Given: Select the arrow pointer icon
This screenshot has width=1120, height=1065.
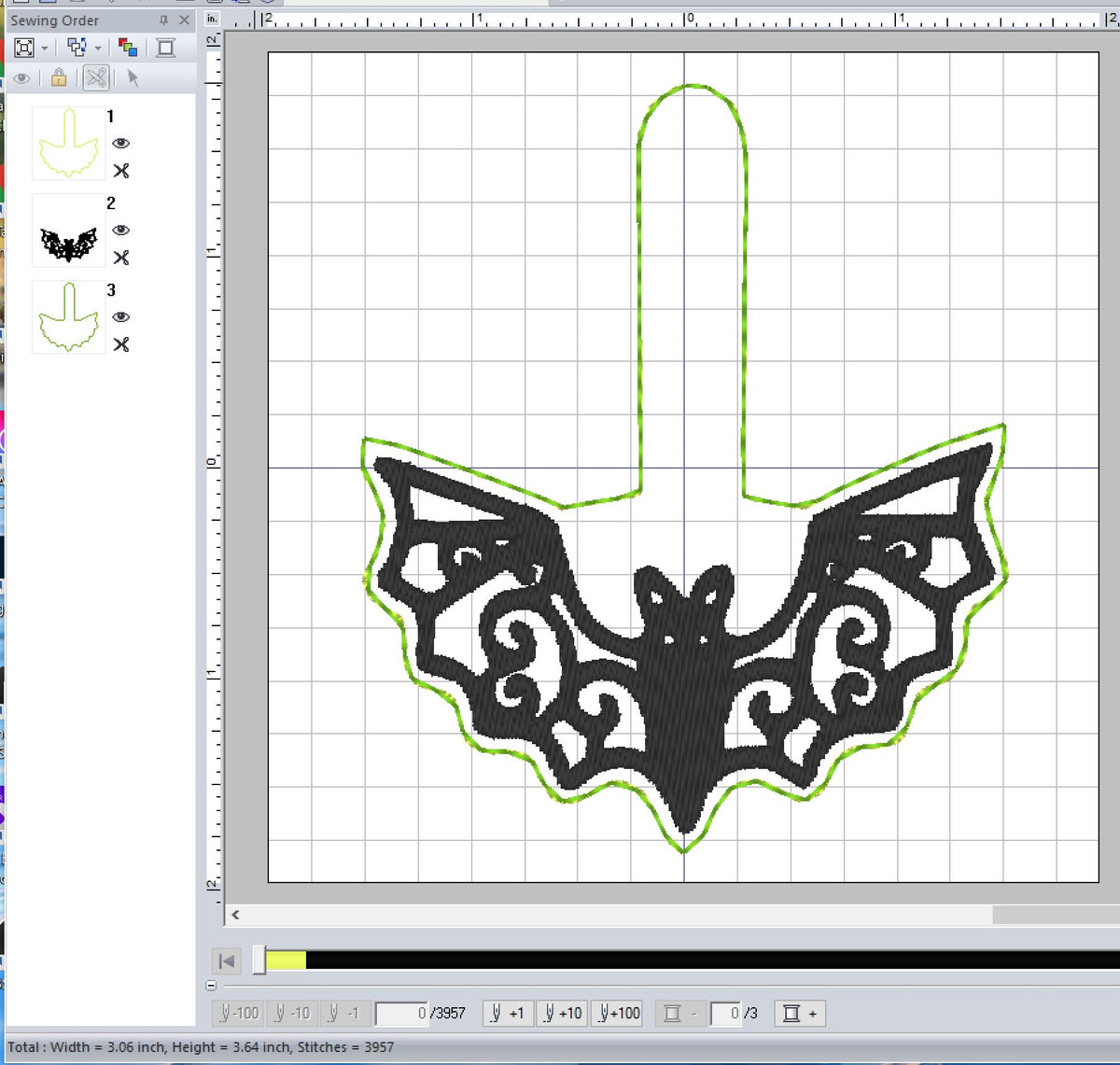Looking at the screenshot, I should coord(133,78).
